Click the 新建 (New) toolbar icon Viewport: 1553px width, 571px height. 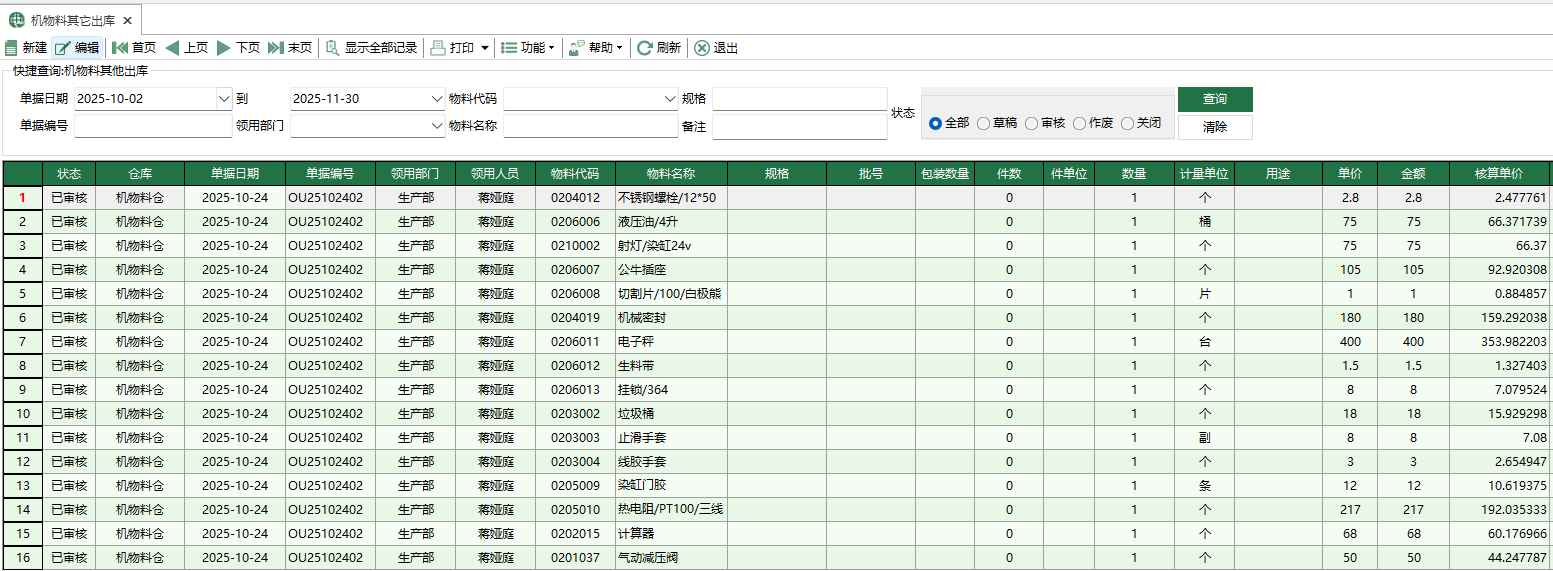(x=11, y=48)
